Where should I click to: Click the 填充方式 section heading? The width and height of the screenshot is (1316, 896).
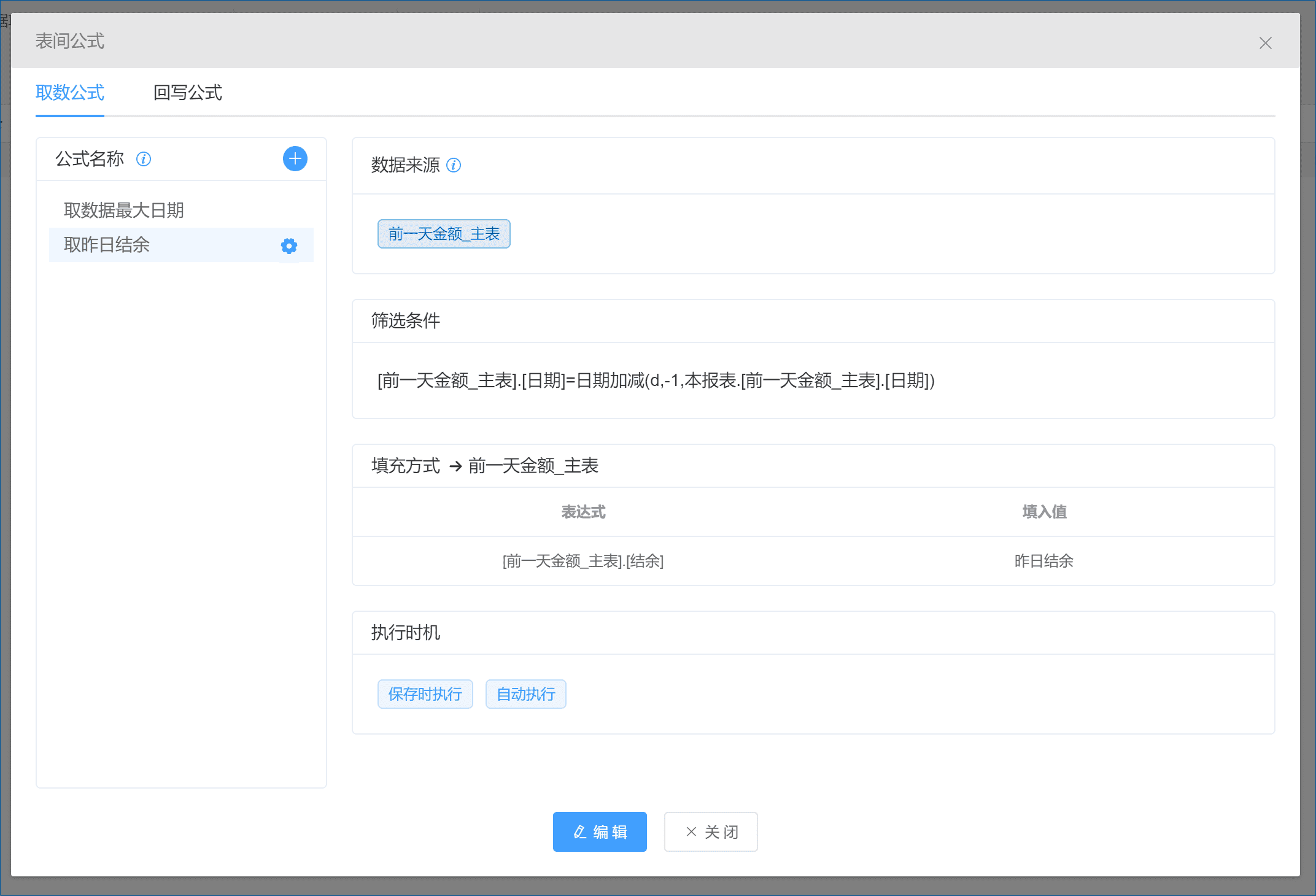pyautogui.click(x=406, y=466)
